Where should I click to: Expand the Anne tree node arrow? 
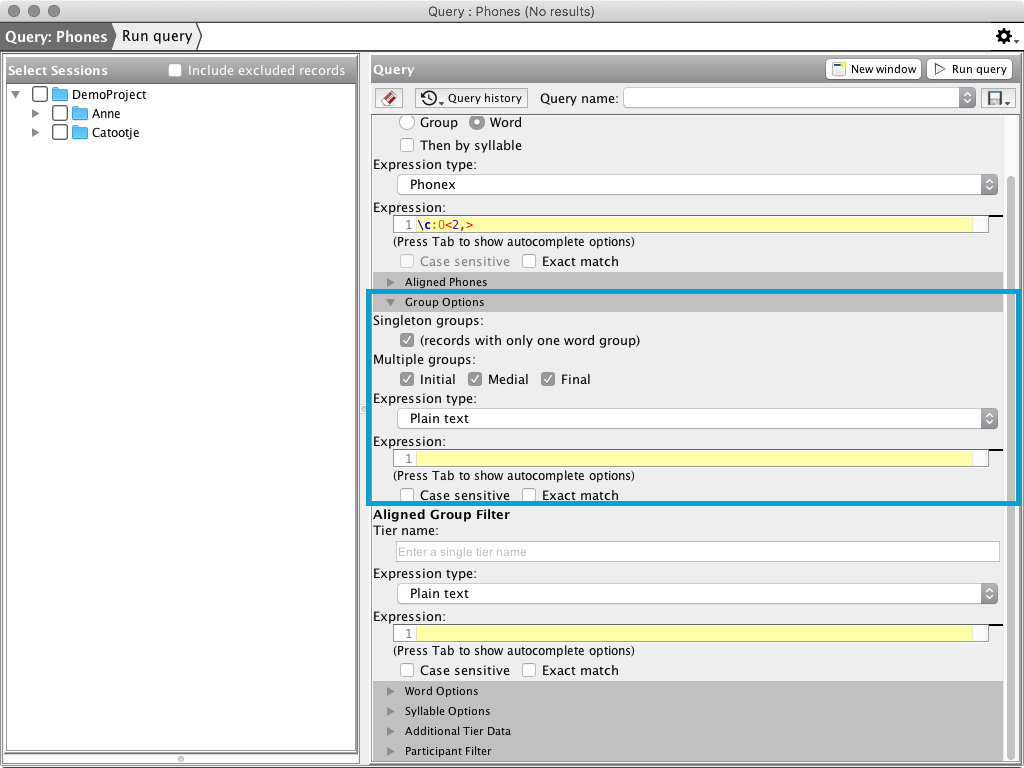click(x=36, y=113)
